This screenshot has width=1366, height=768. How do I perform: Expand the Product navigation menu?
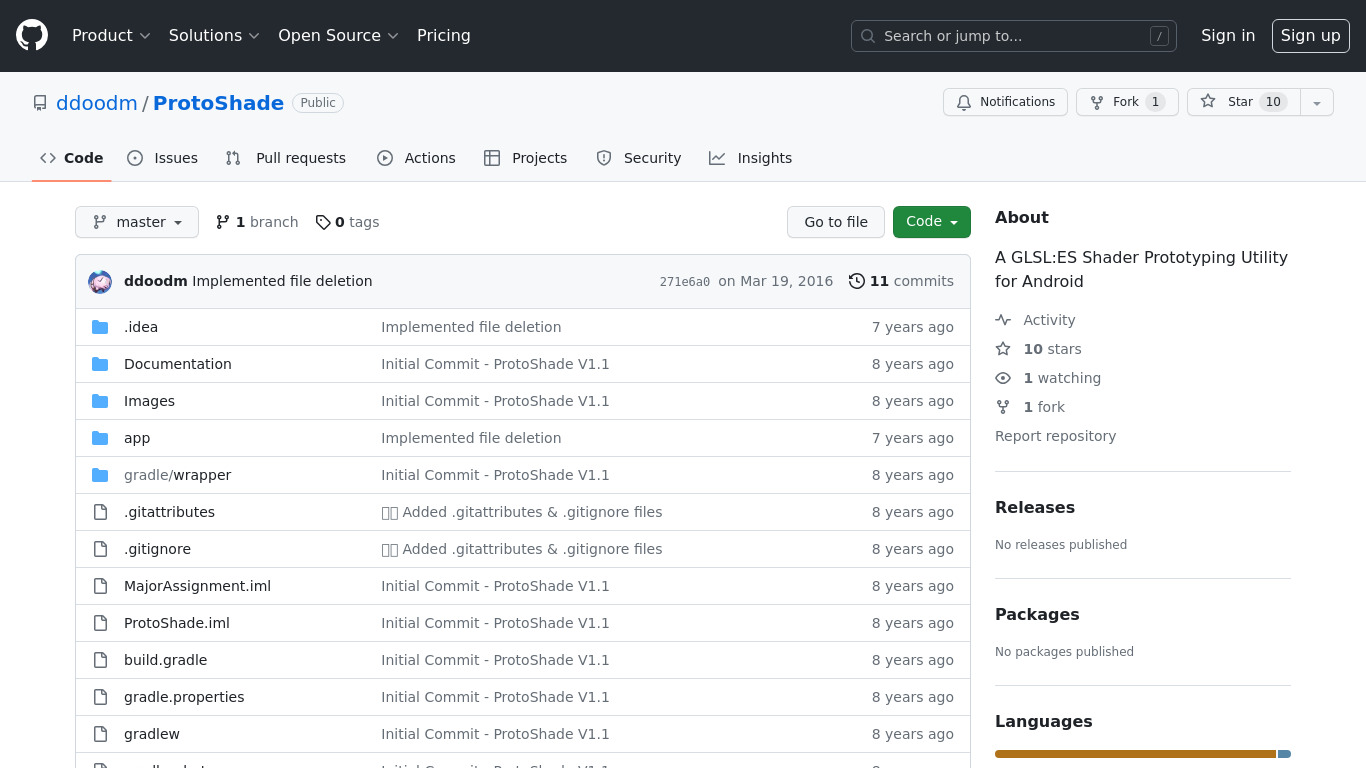[111, 36]
